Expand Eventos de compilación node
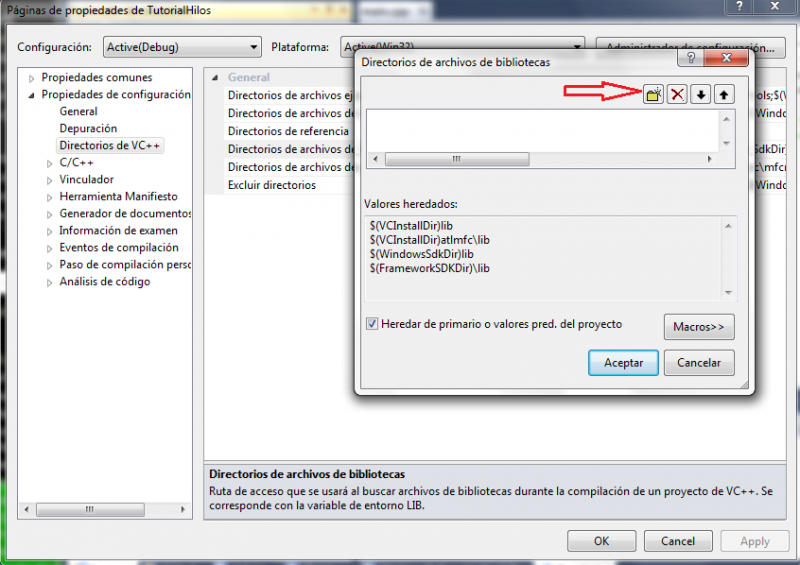Viewport: 800px width, 565px height. (49, 249)
